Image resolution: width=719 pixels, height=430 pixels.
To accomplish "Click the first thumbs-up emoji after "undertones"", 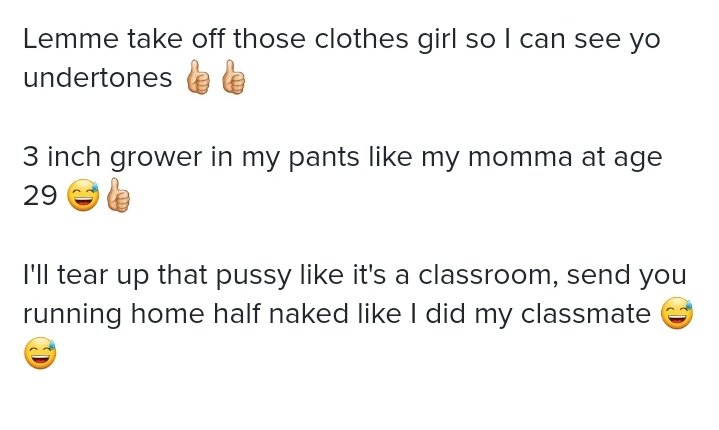I will click(x=198, y=77).
